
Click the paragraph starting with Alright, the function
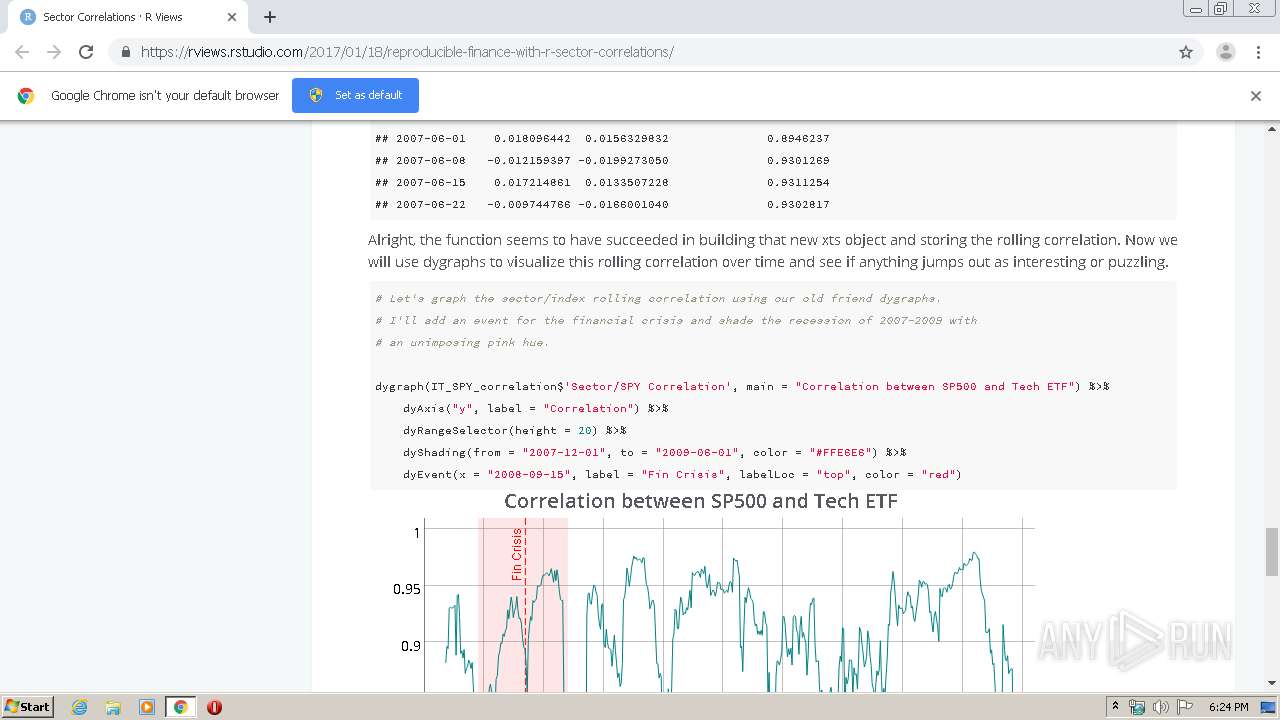[x=773, y=251]
